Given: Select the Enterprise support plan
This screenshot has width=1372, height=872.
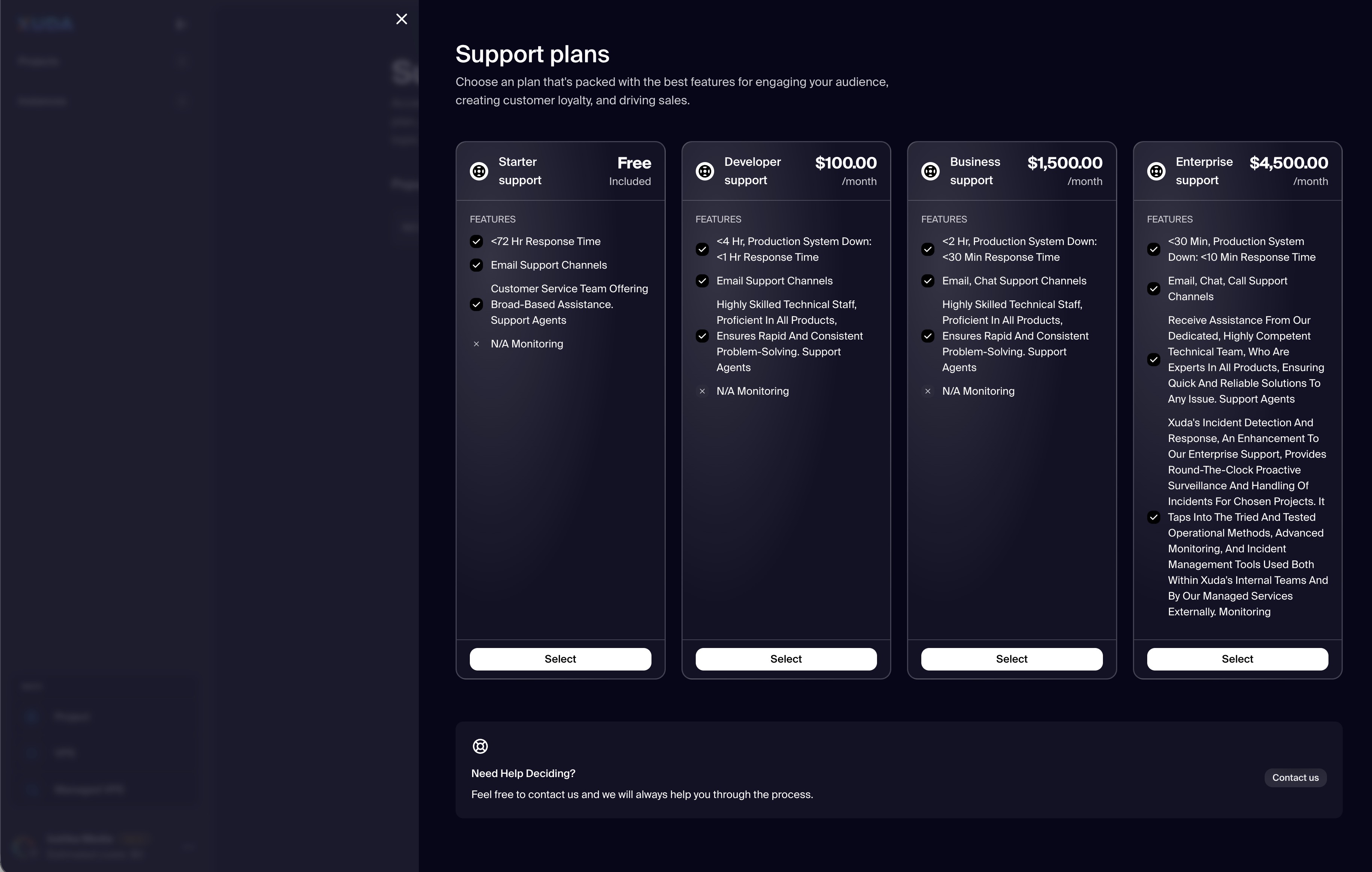Looking at the screenshot, I should [x=1237, y=659].
